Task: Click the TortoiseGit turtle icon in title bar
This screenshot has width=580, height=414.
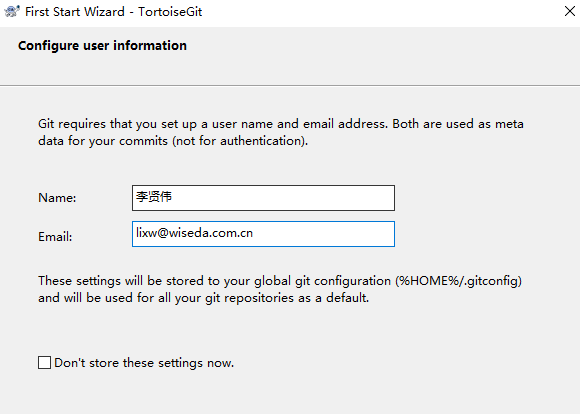Action: coord(12,11)
